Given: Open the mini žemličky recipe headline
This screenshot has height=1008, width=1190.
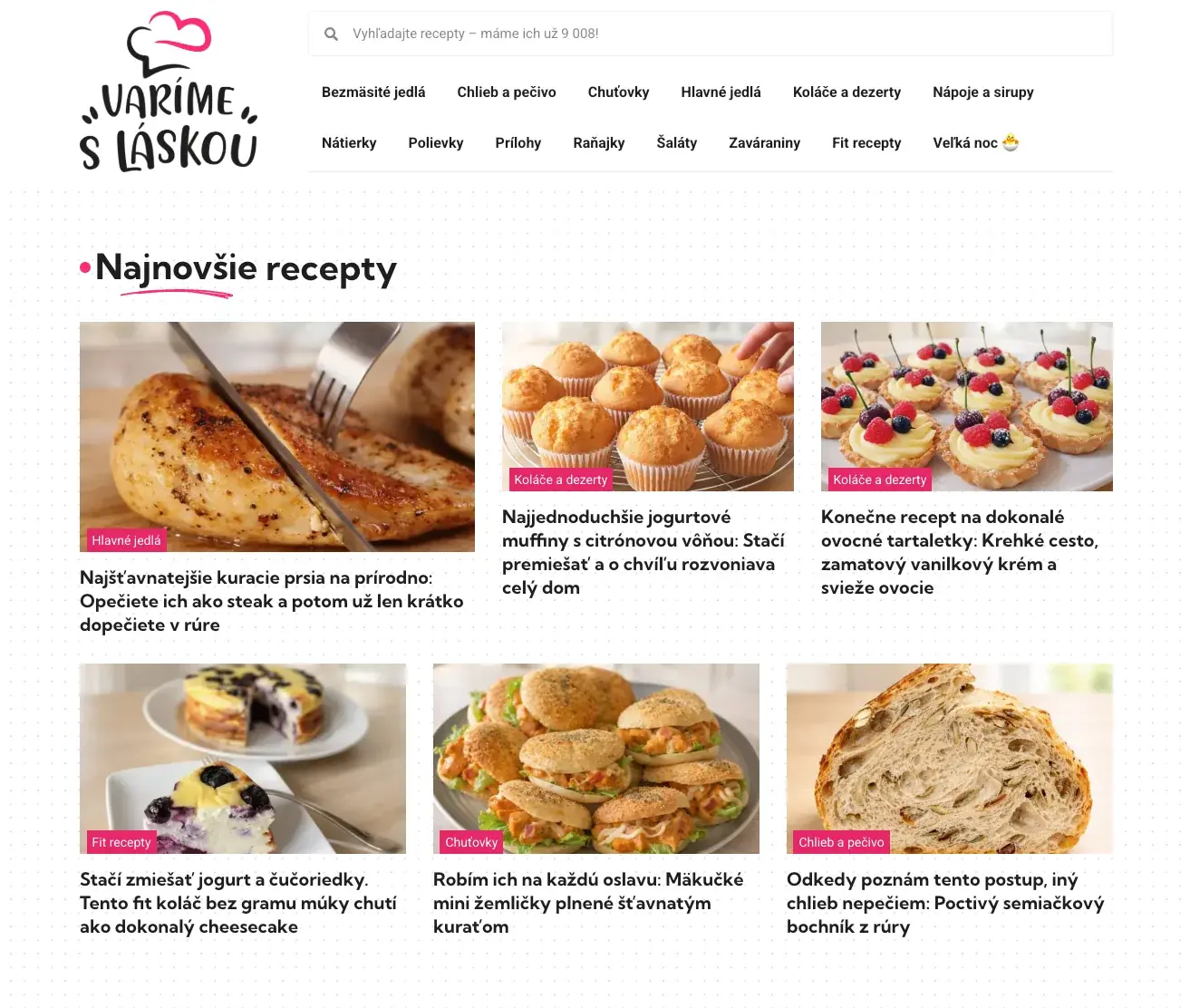Looking at the screenshot, I should point(589,903).
